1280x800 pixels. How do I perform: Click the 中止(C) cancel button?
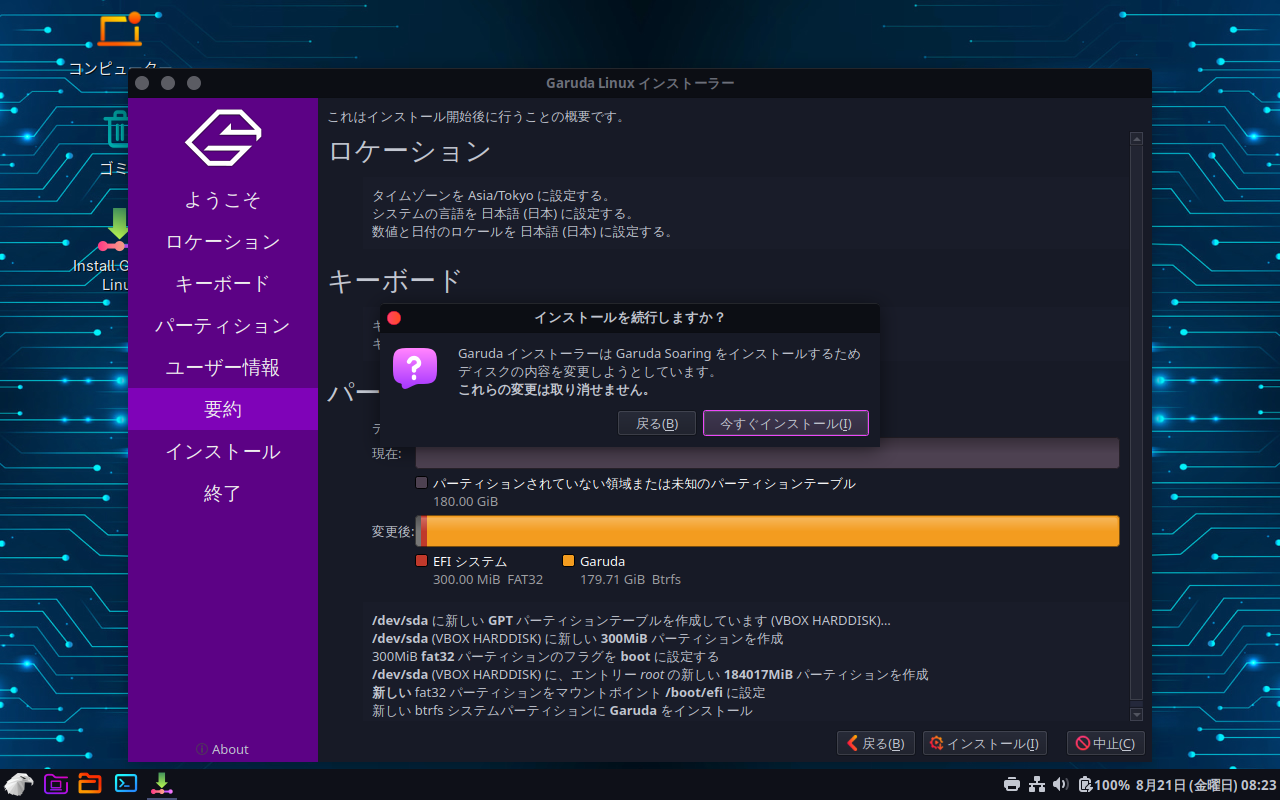point(1105,743)
